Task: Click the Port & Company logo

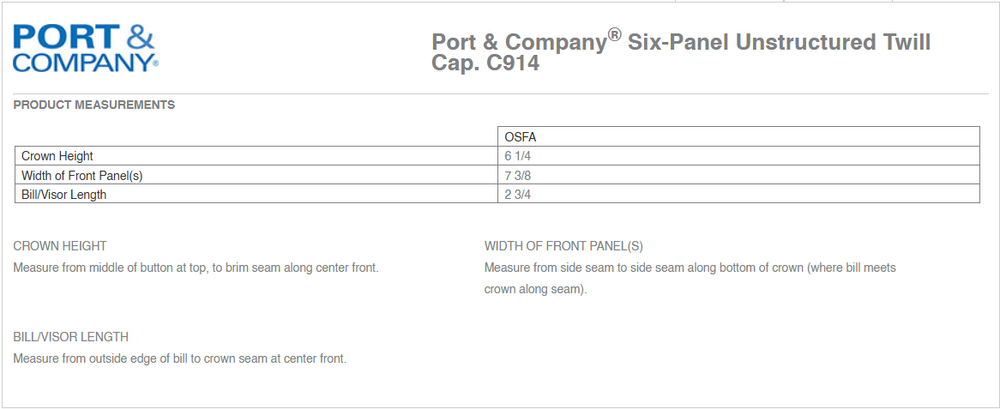Action: coord(84,48)
